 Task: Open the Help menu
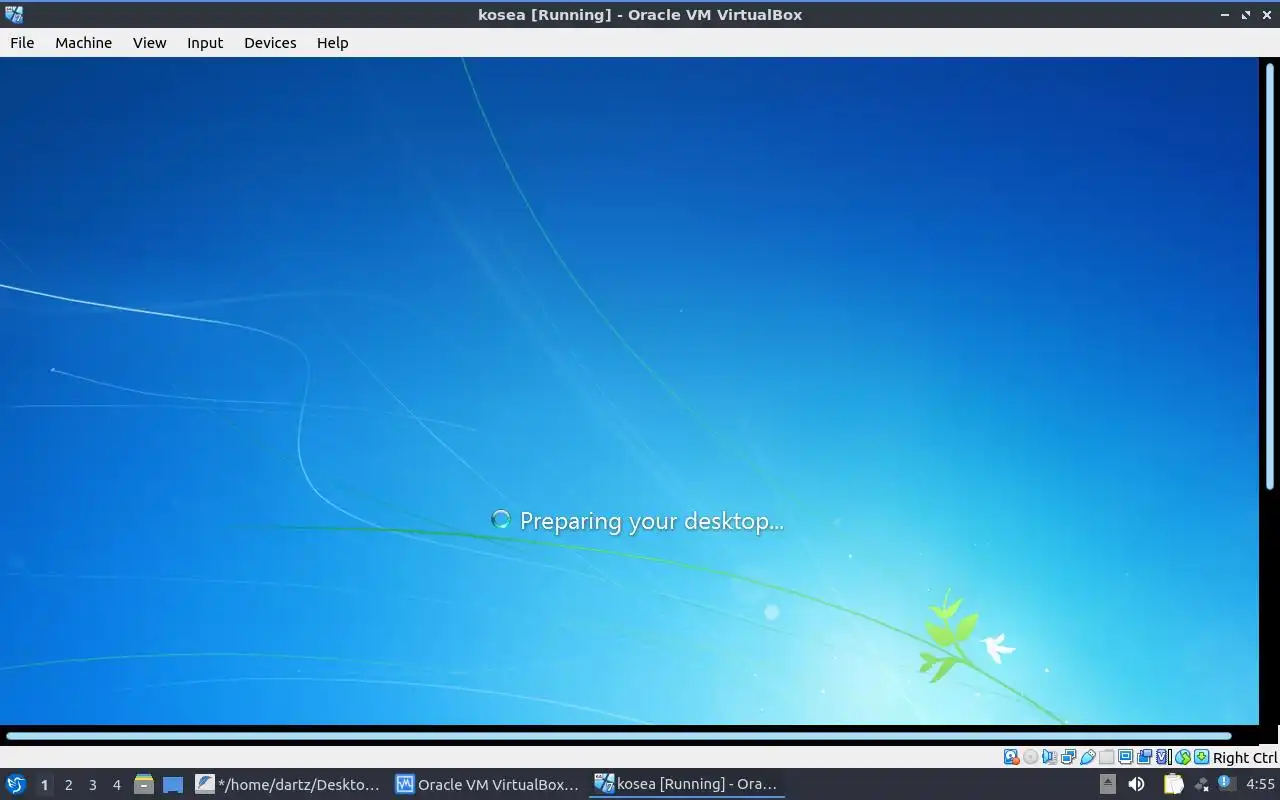click(x=332, y=43)
